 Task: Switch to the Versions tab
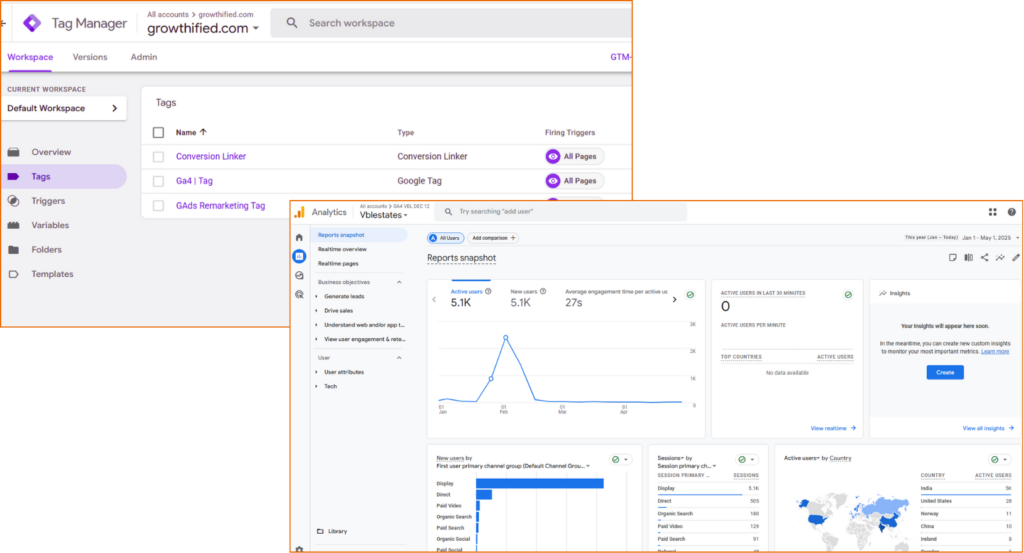(90, 57)
